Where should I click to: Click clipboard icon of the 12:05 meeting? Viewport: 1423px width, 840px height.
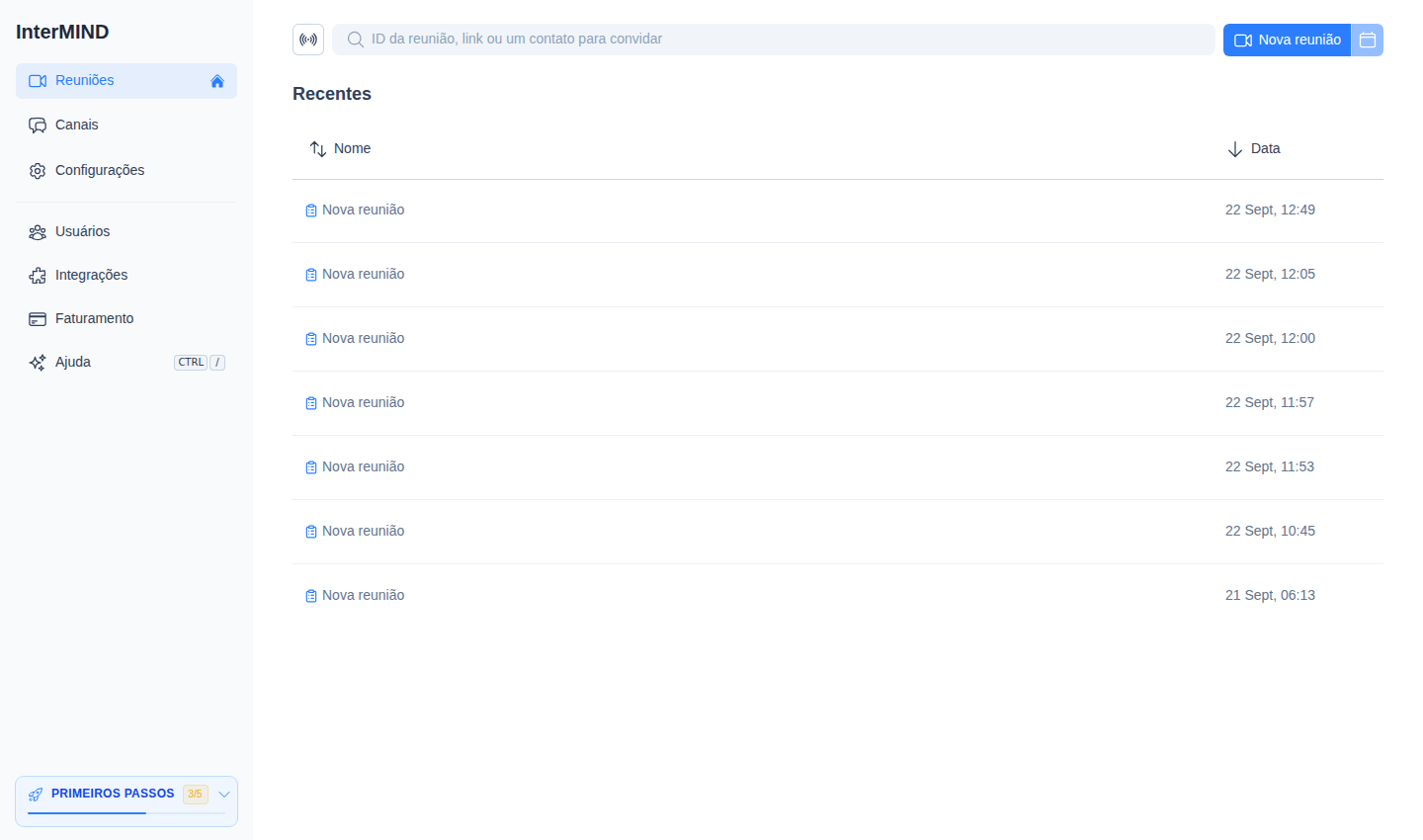pyautogui.click(x=311, y=275)
